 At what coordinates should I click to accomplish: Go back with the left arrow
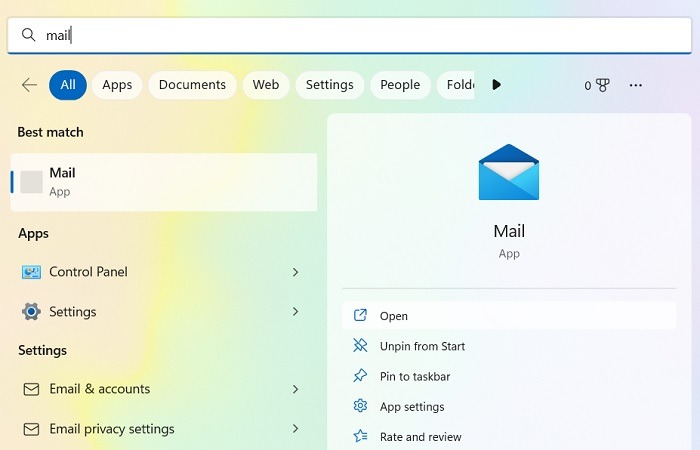[29, 85]
